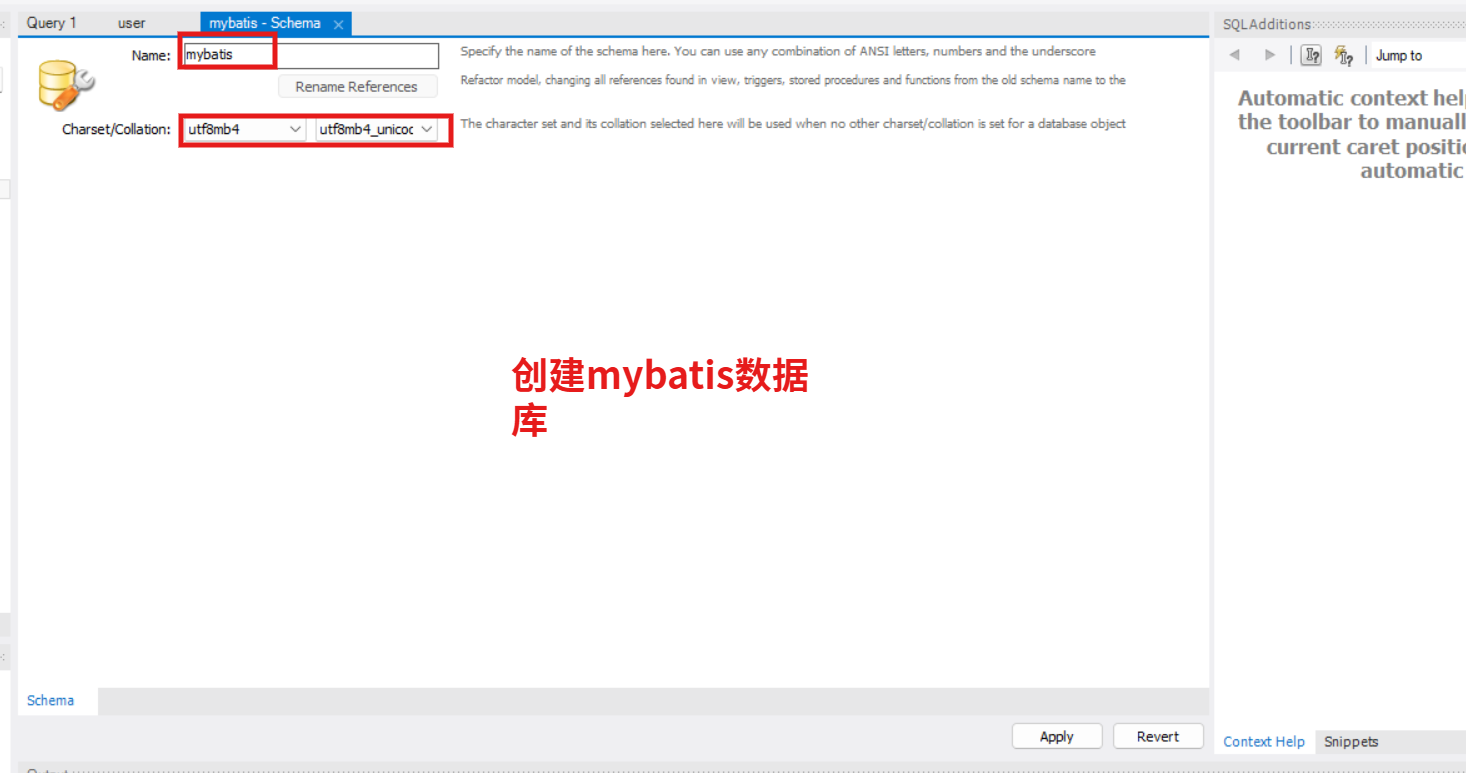Switch to the user tab
The height and width of the screenshot is (773, 1466).
coord(131,23)
